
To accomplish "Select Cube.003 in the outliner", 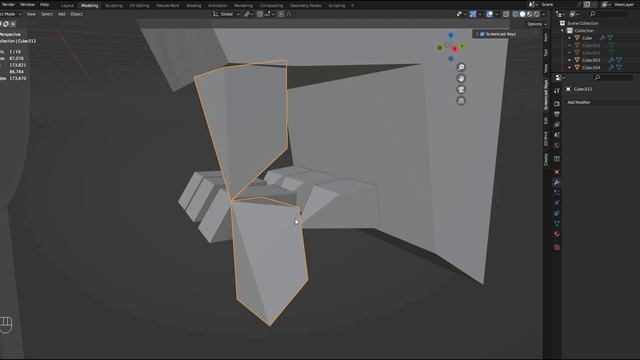I will [x=591, y=60].
